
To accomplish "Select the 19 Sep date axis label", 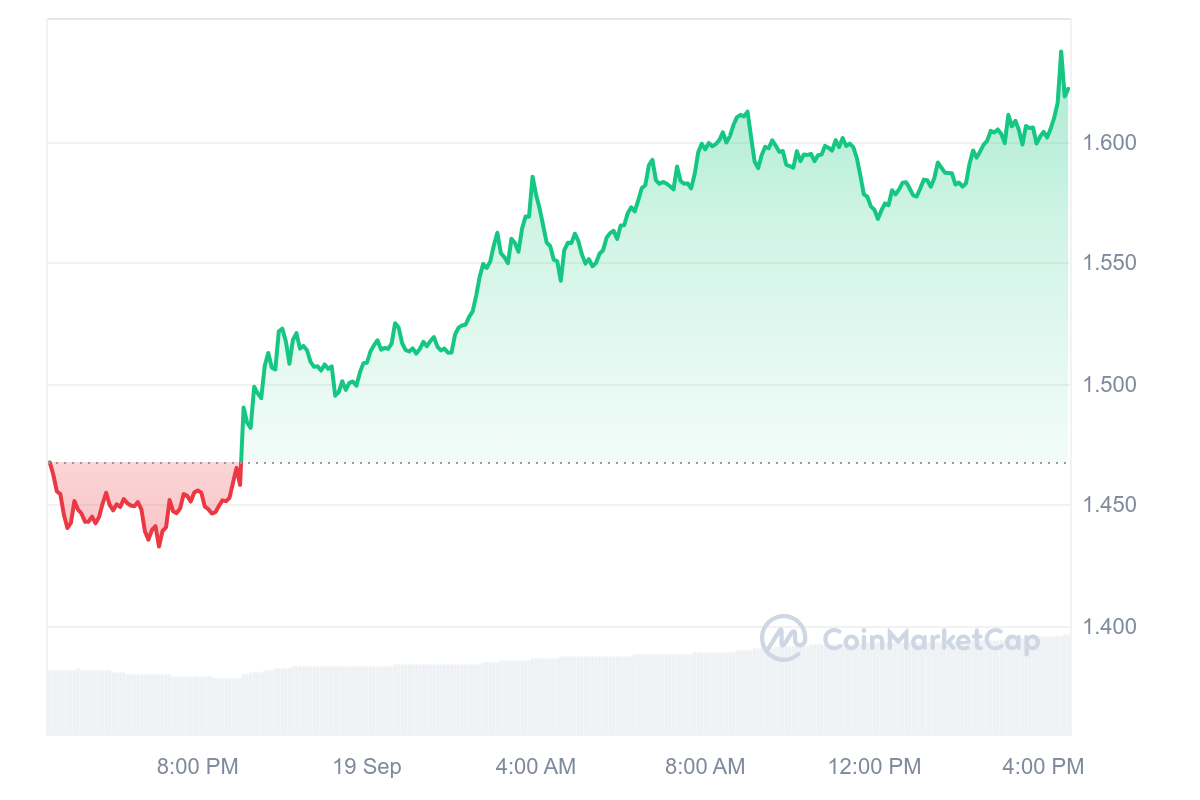I will click(x=367, y=767).
